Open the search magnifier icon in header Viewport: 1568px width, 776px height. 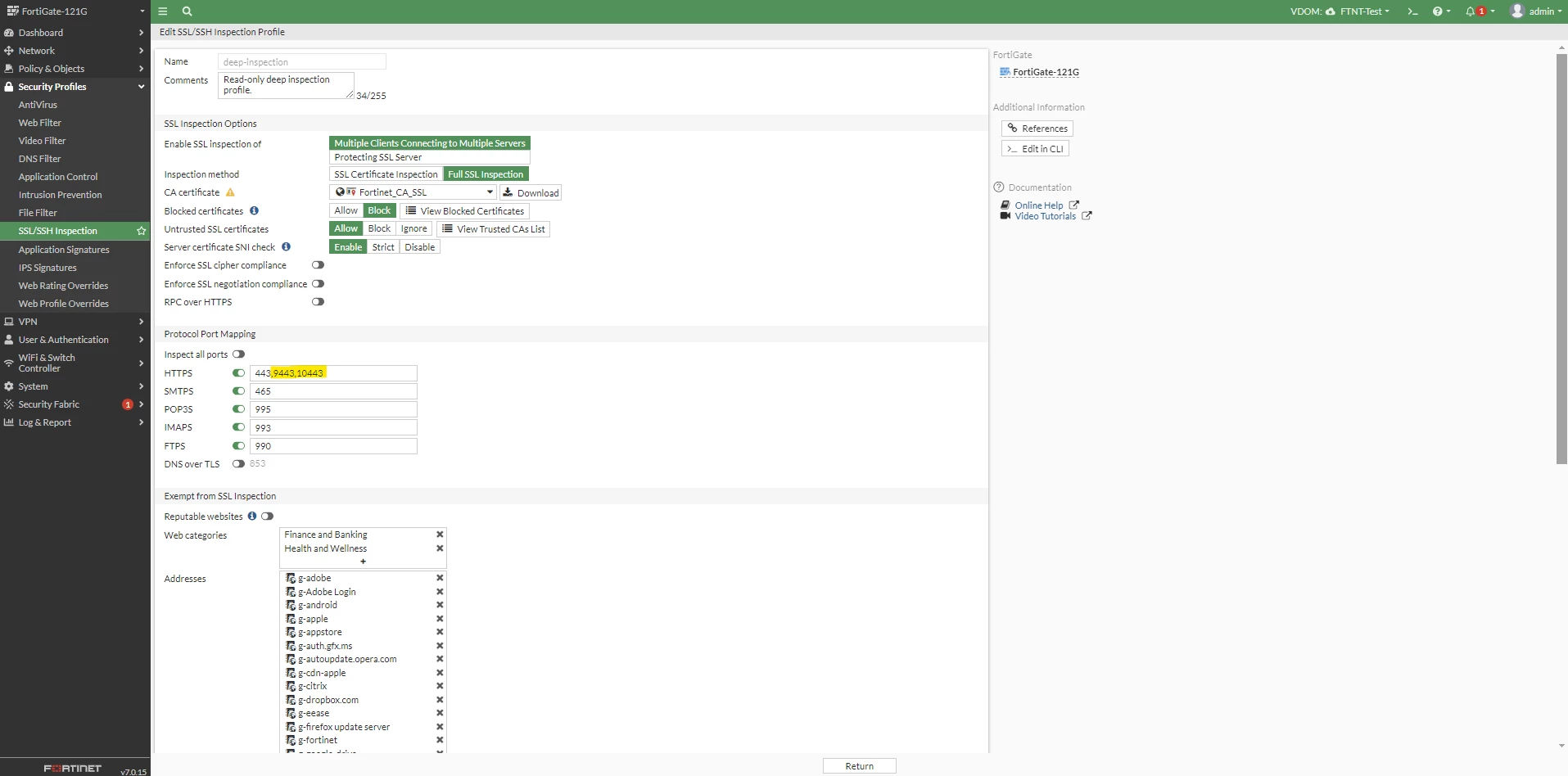(x=187, y=11)
